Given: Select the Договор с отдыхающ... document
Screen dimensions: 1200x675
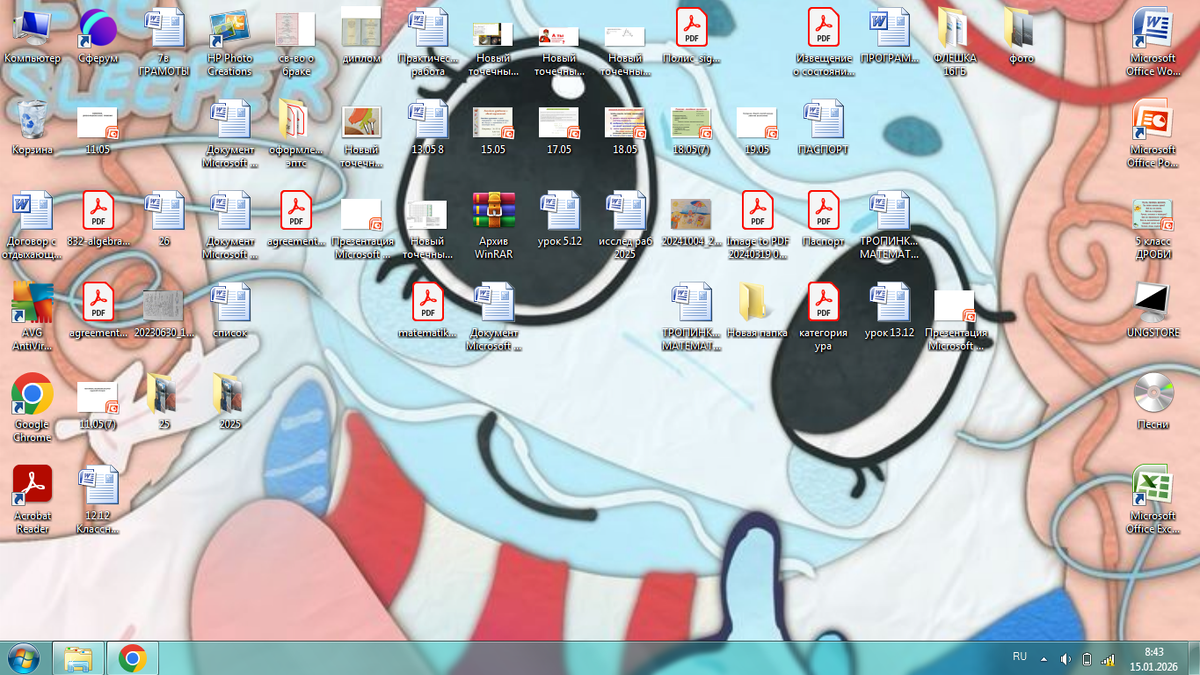Looking at the screenshot, I should pos(32,226).
